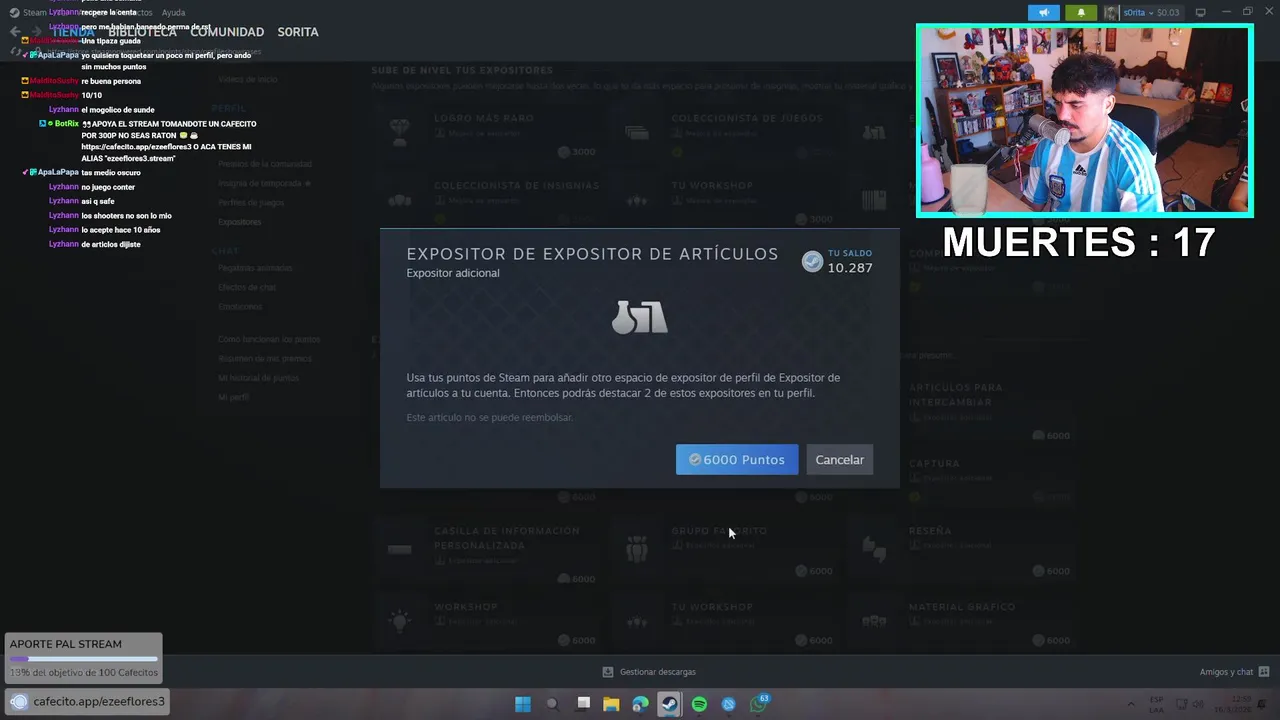Screen dimensions: 1280x720
Task: Open File Explorer from the taskbar
Action: coord(611,704)
